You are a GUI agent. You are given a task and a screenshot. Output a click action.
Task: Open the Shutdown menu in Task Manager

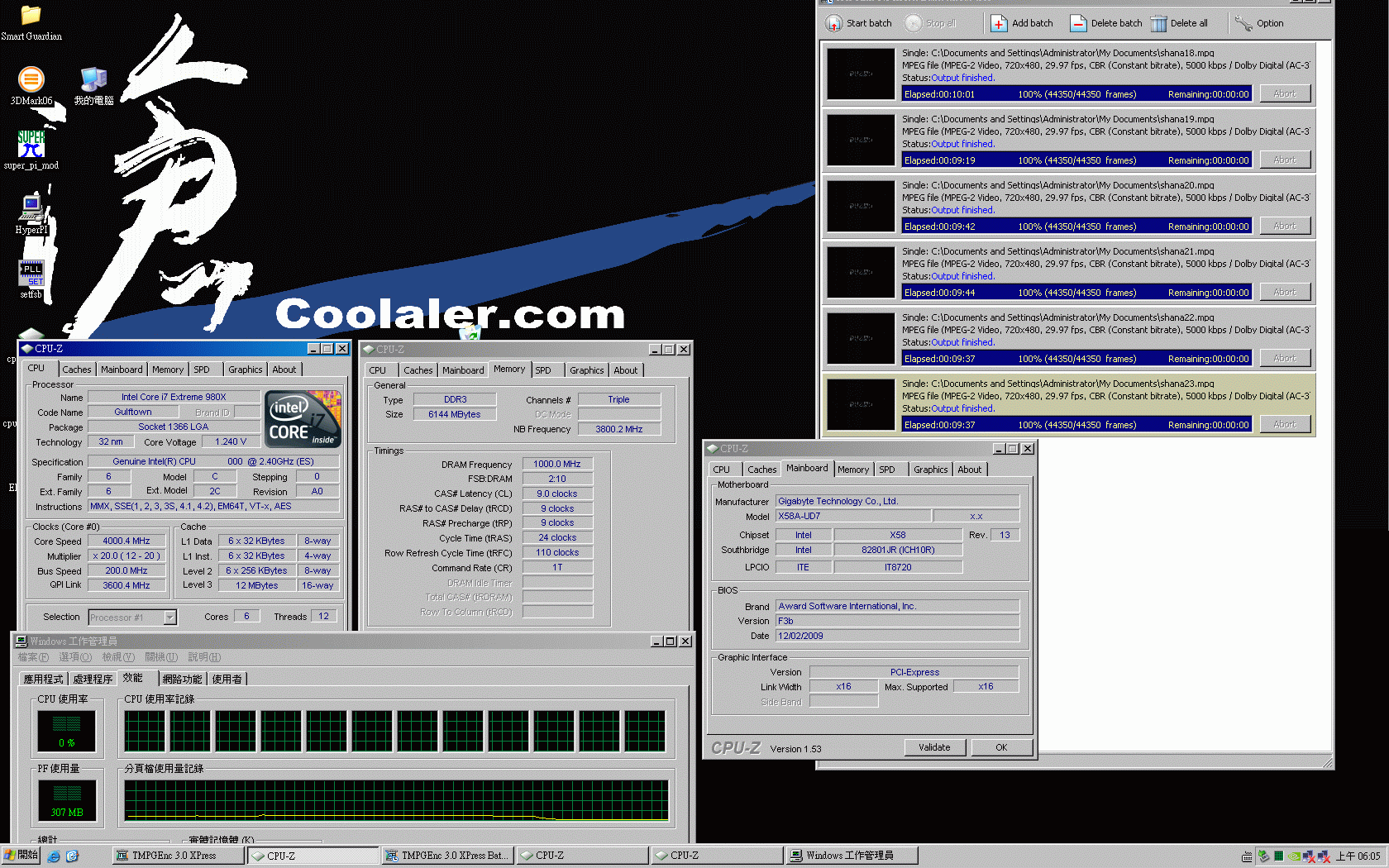[x=161, y=657]
